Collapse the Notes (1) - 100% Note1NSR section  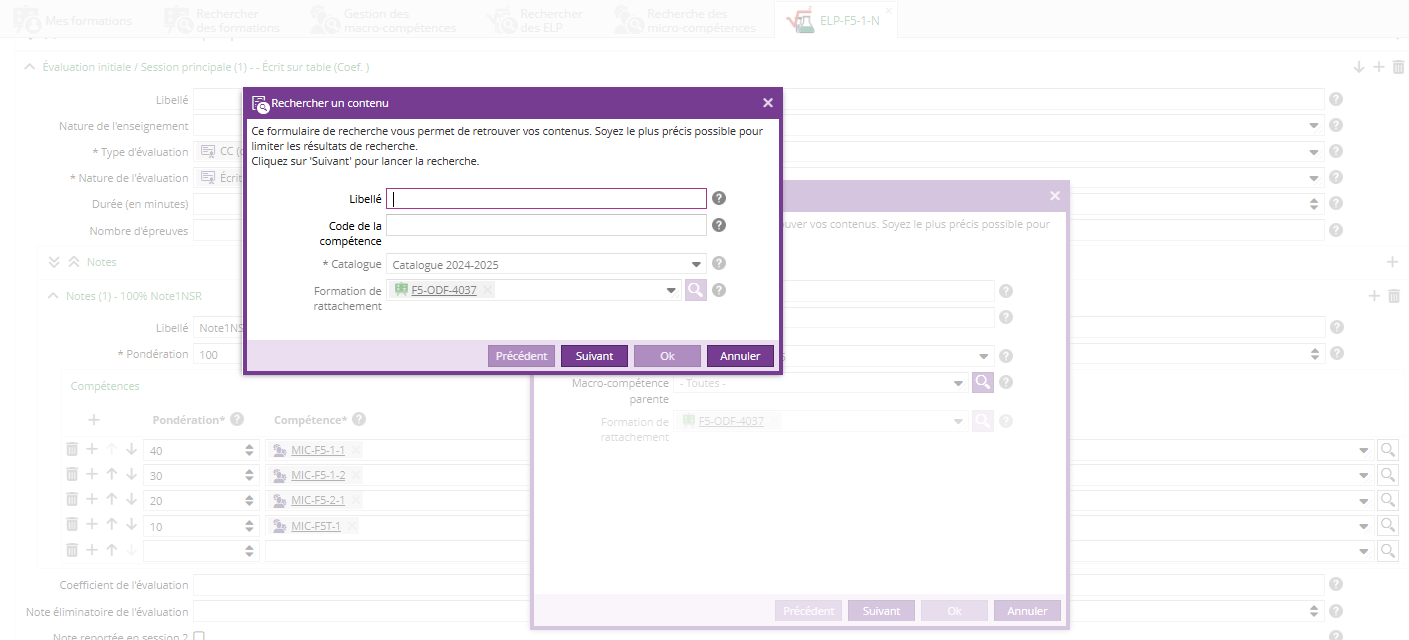tap(53, 296)
